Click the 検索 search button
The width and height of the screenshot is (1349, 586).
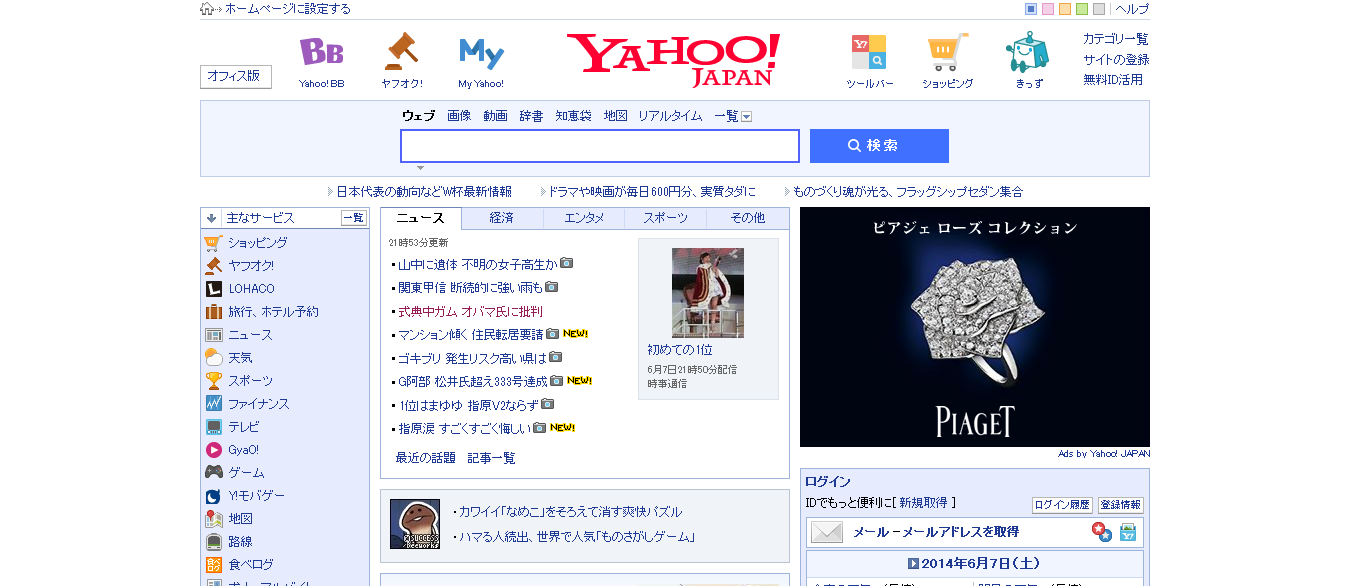click(879, 146)
